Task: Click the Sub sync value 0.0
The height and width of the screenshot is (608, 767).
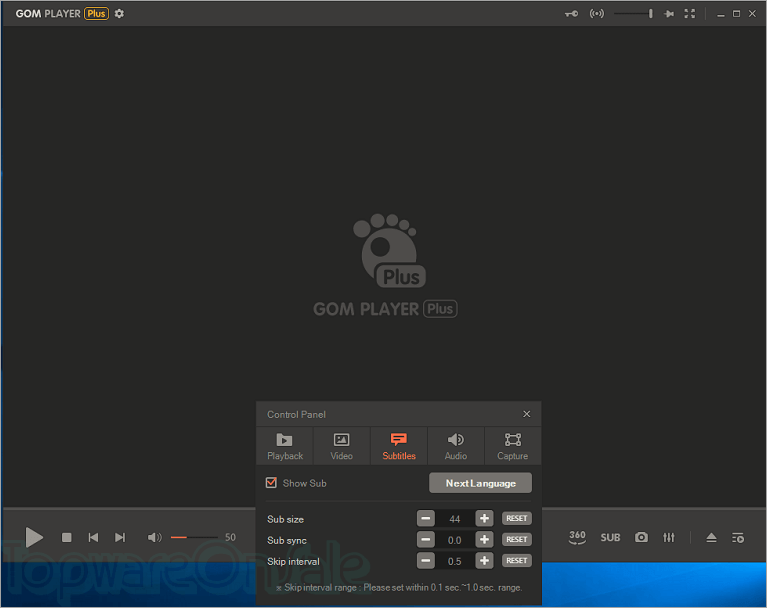Action: pos(454,540)
